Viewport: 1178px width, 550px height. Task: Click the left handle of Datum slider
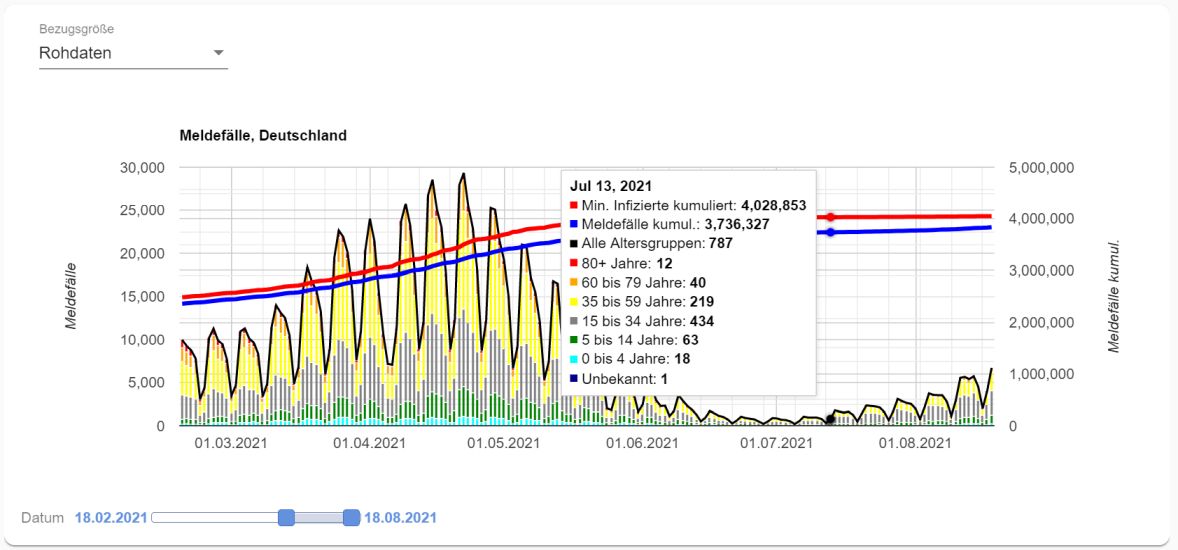[x=286, y=517]
